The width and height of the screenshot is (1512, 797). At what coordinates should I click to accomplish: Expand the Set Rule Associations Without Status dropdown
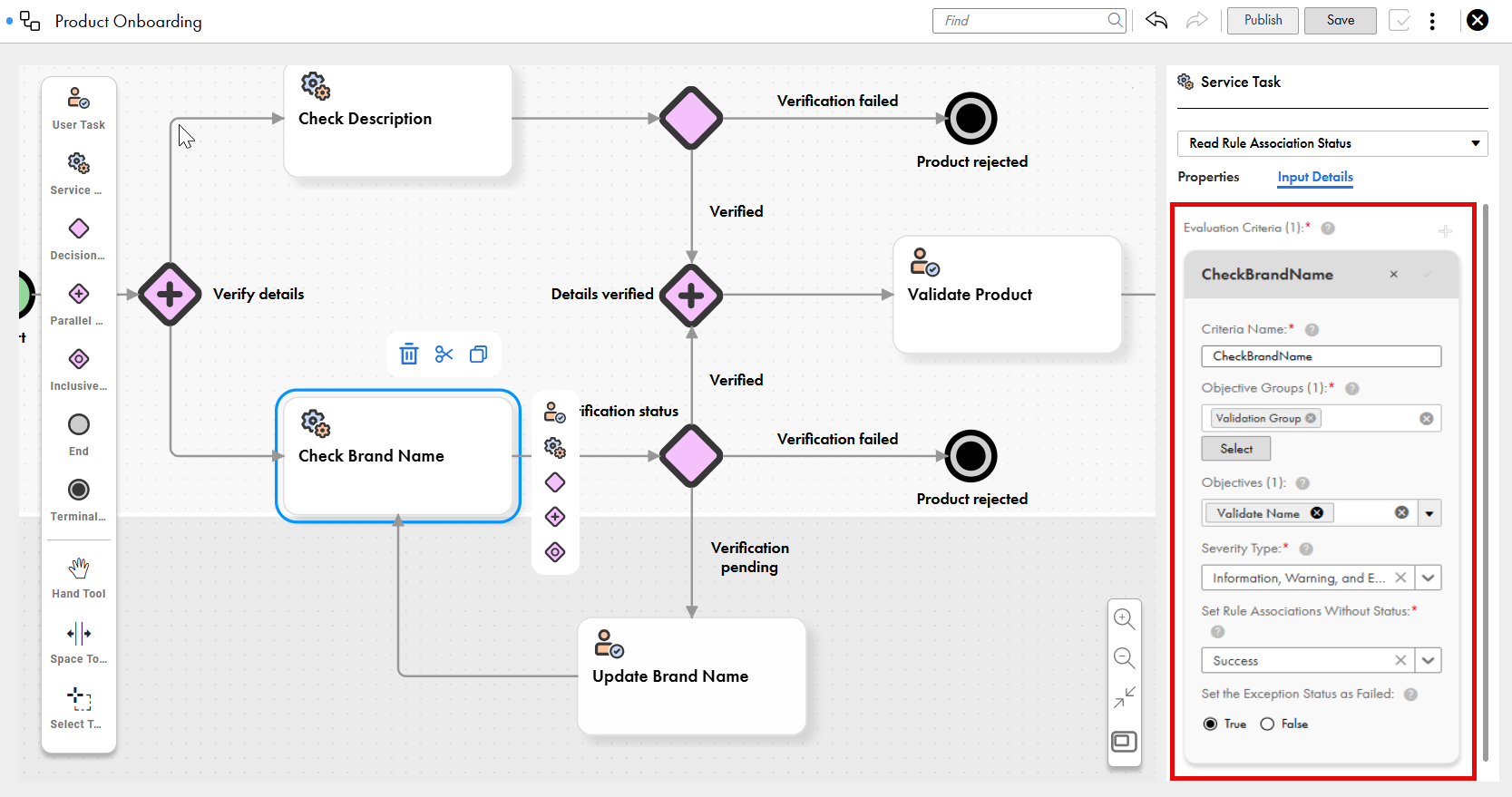pos(1429,660)
